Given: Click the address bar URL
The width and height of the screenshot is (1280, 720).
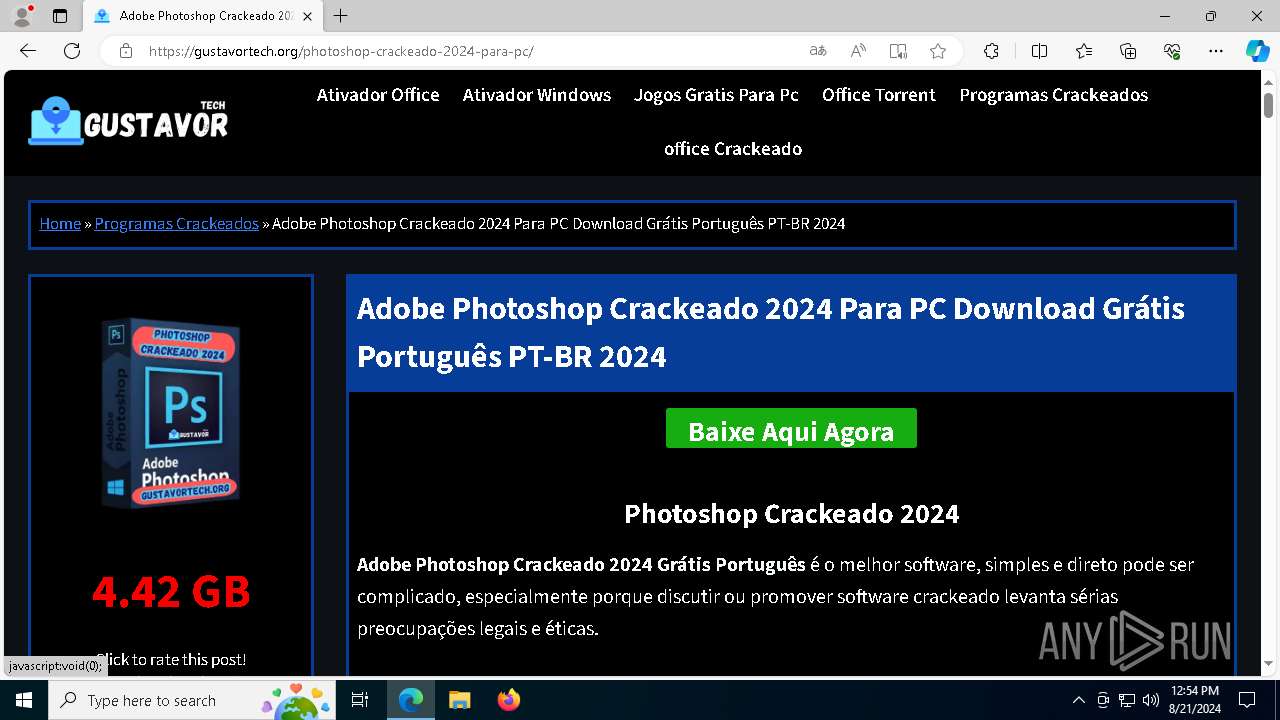Looking at the screenshot, I should (x=341, y=51).
